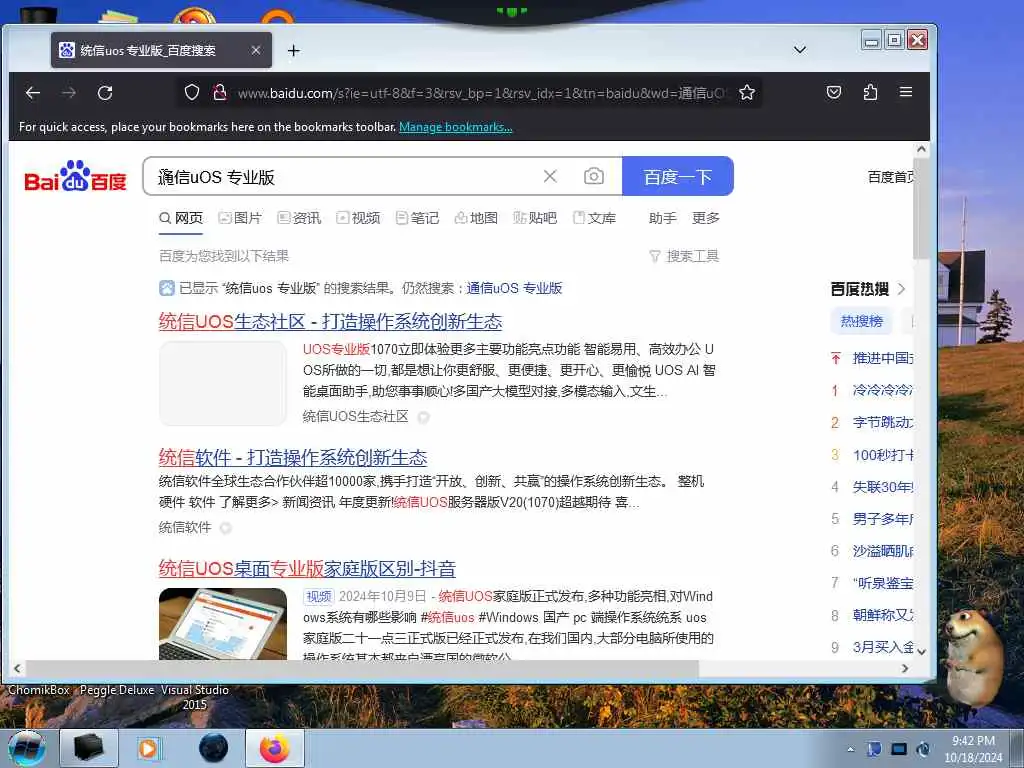Open the dark globe taskbar icon
Screen dimensions: 1024x768
click(214, 748)
